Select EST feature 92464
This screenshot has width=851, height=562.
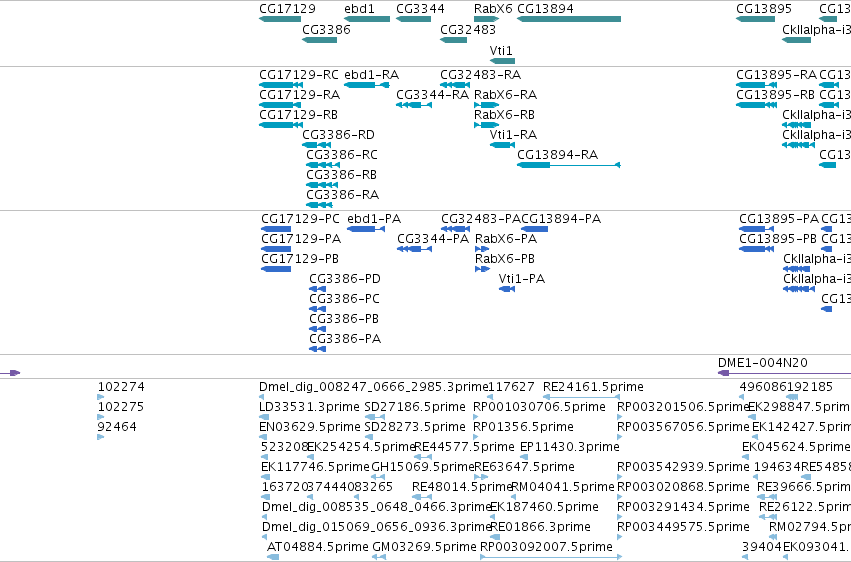coord(117,426)
